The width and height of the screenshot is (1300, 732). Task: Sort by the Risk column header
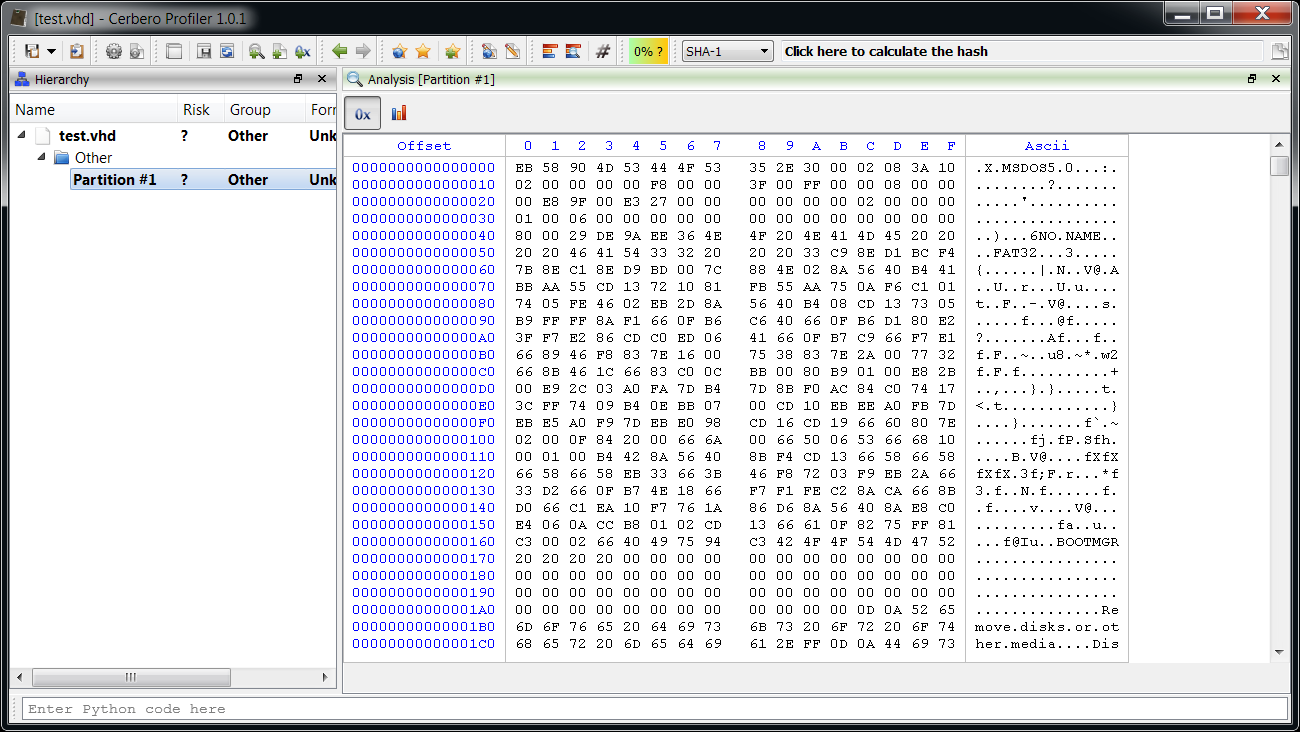[x=200, y=110]
